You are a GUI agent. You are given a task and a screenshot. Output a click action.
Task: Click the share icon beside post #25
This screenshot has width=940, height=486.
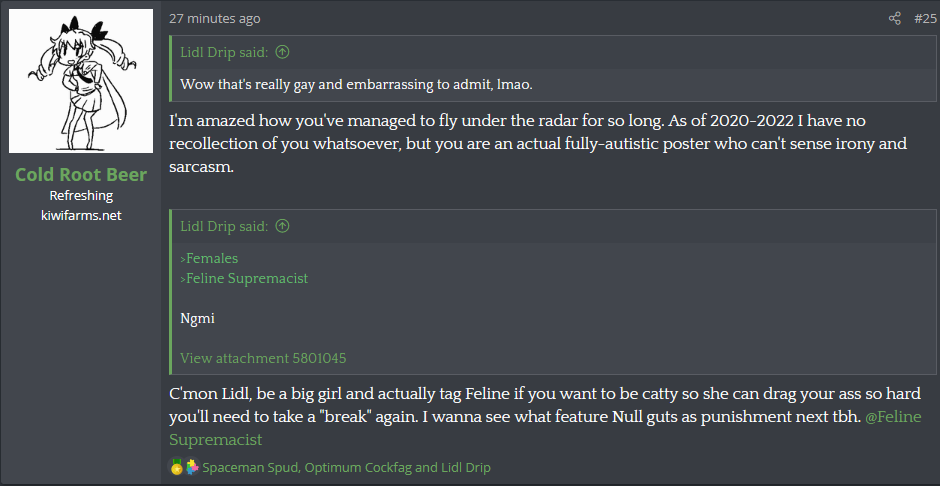[x=895, y=18]
